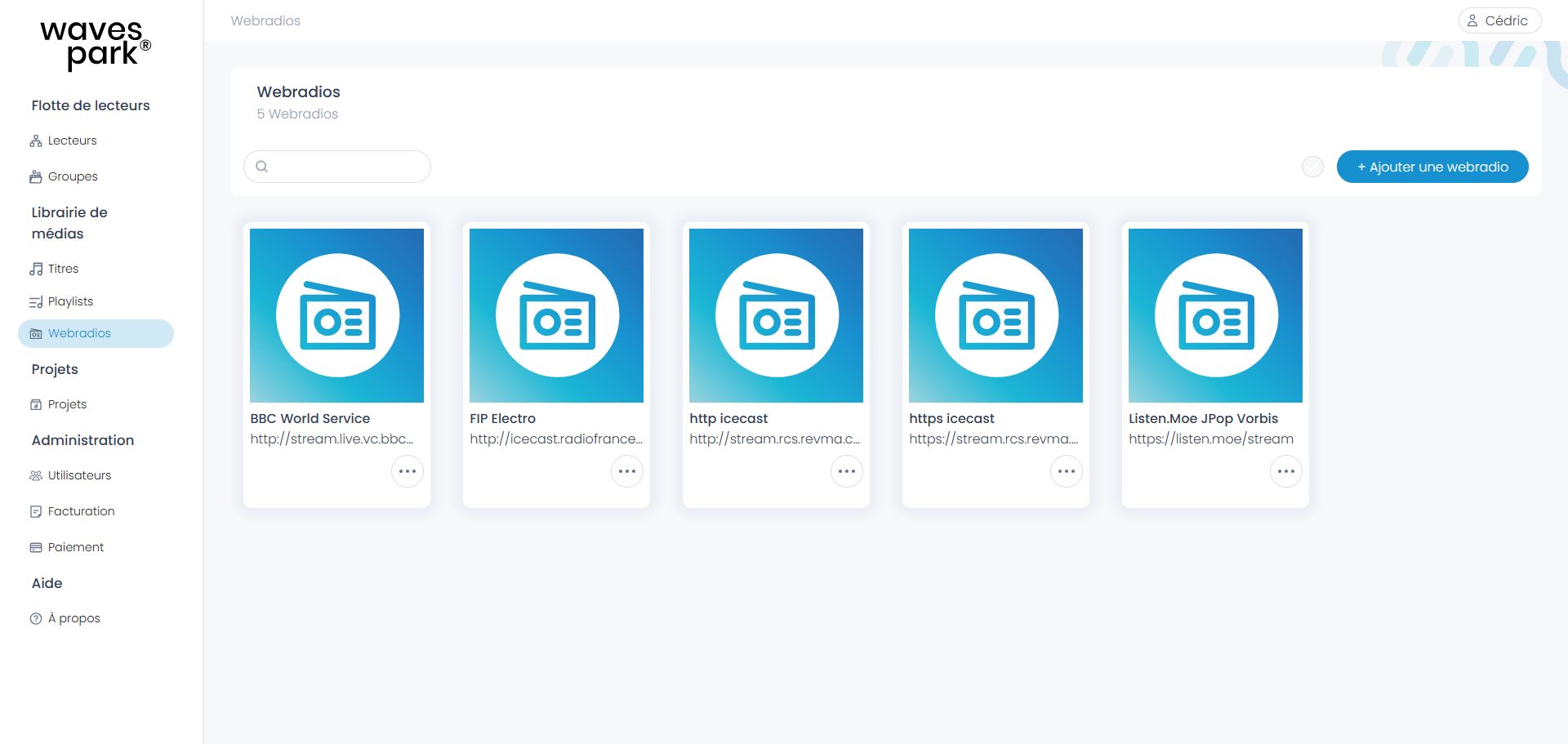Open the Playlists section
The image size is (1568, 744).
click(x=61, y=301)
